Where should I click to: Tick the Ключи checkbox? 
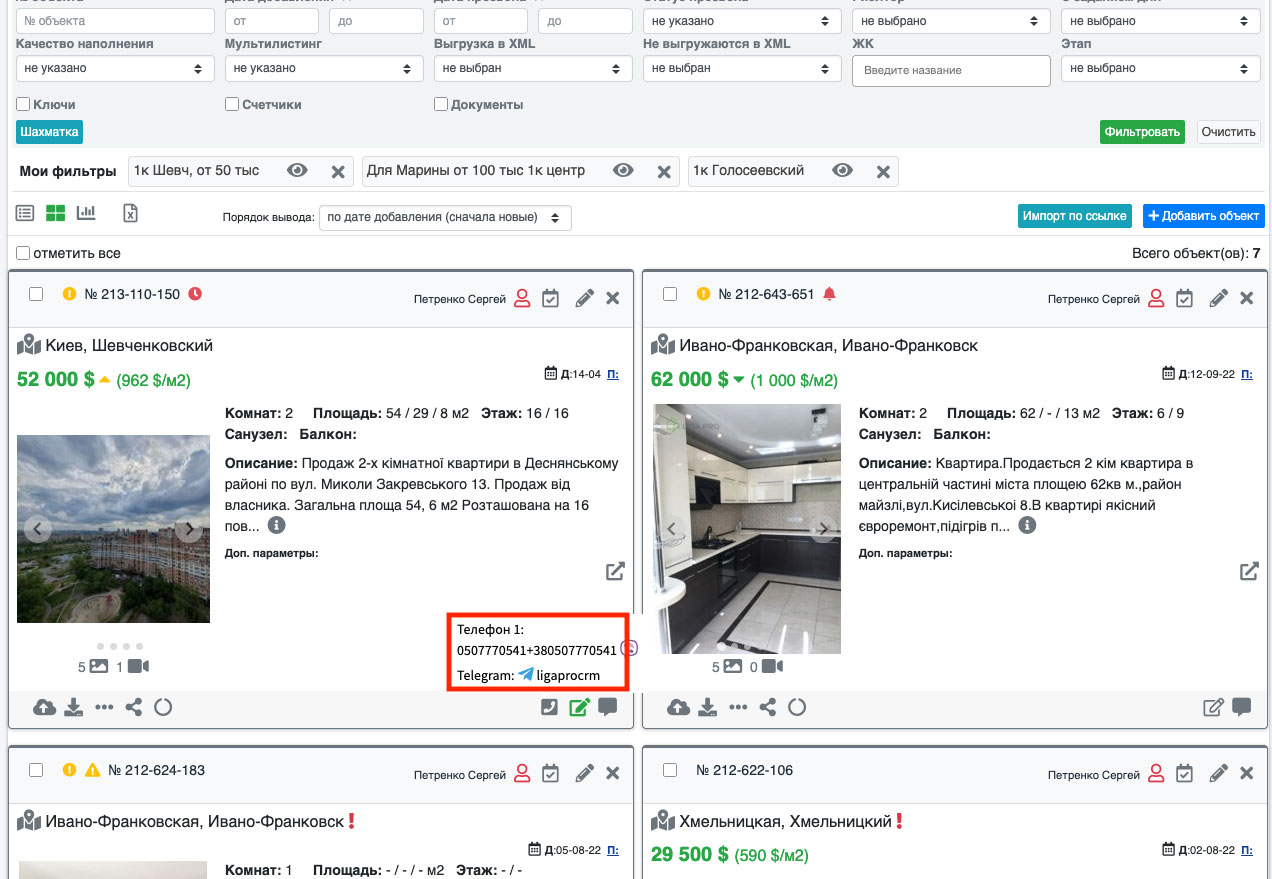pos(23,104)
